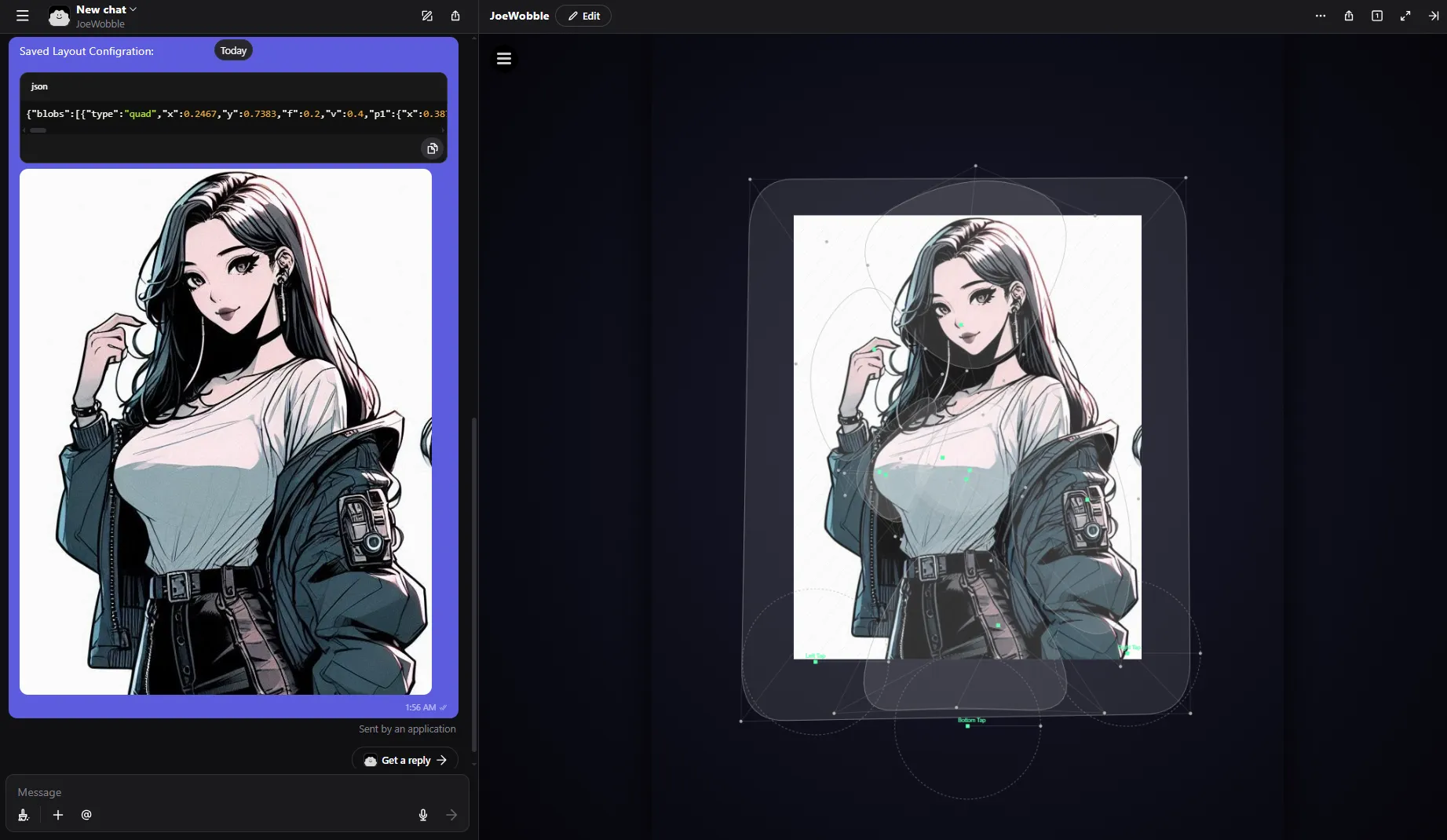The height and width of the screenshot is (840, 1447).
Task: Click the clear context broom icon
Action: (x=24, y=815)
